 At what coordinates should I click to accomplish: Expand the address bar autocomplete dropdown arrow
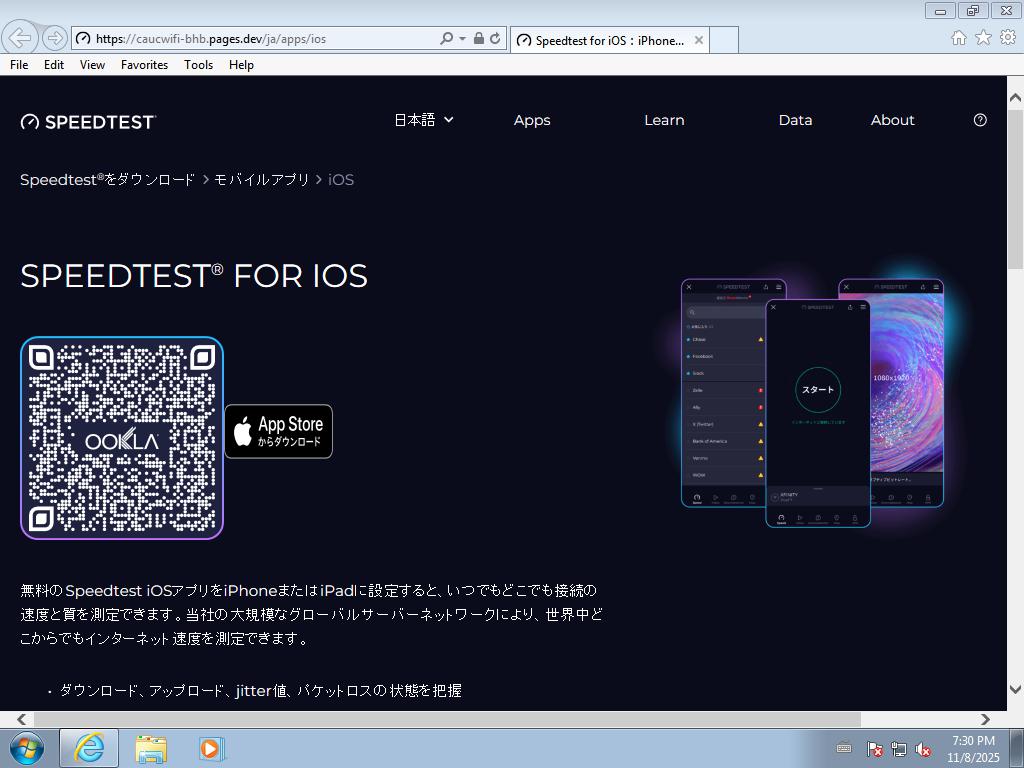click(462, 38)
